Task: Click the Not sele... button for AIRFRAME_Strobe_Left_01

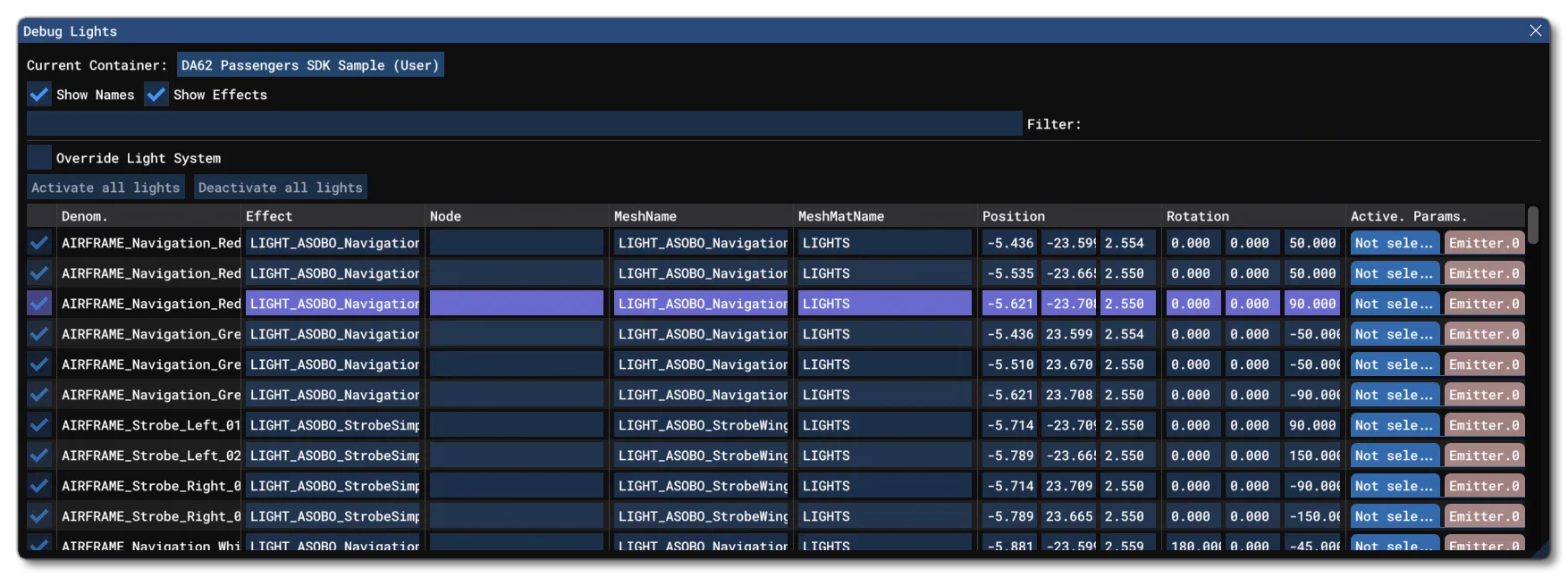Action: (1395, 424)
